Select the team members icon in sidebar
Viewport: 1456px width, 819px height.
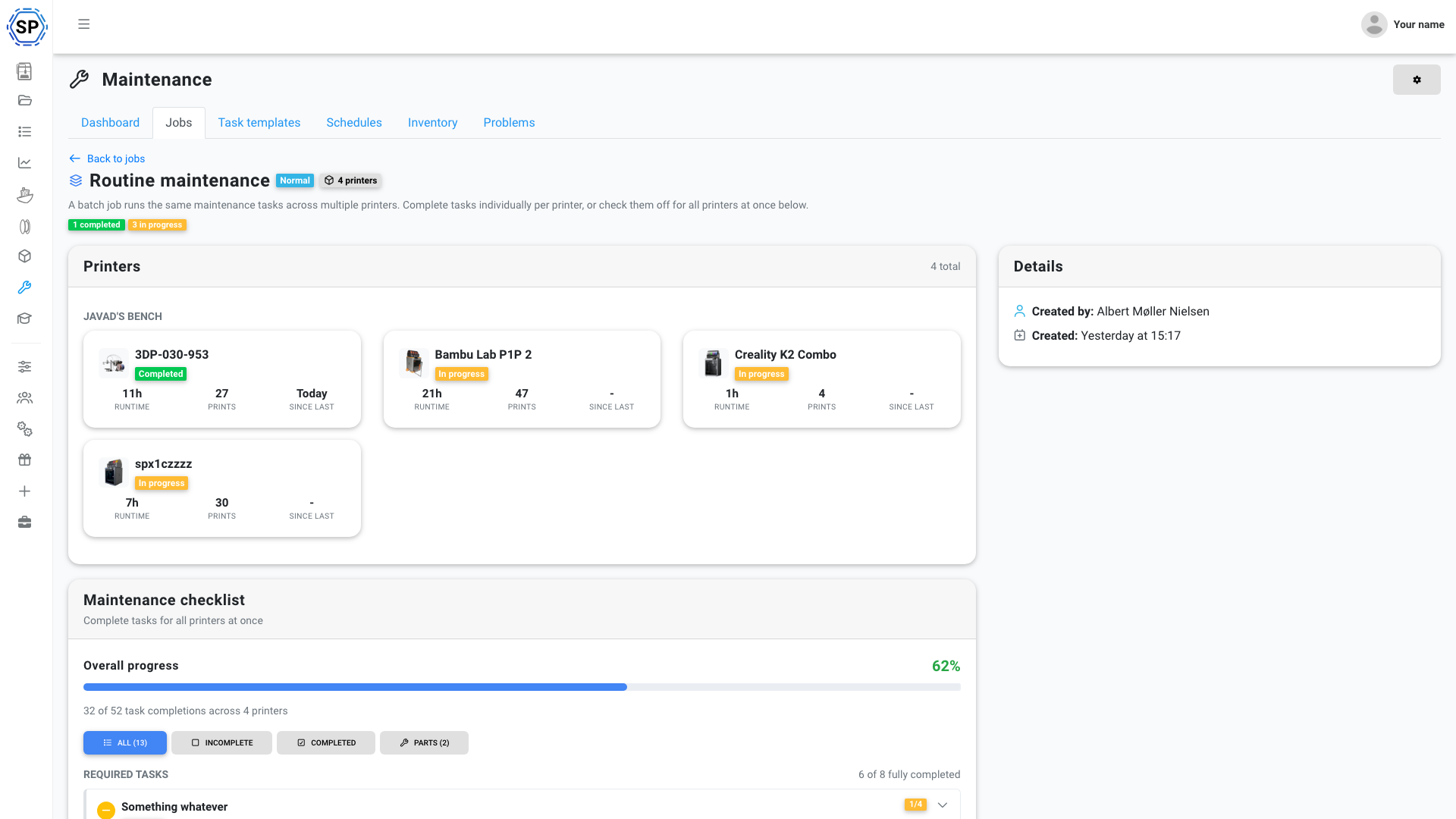tap(24, 397)
